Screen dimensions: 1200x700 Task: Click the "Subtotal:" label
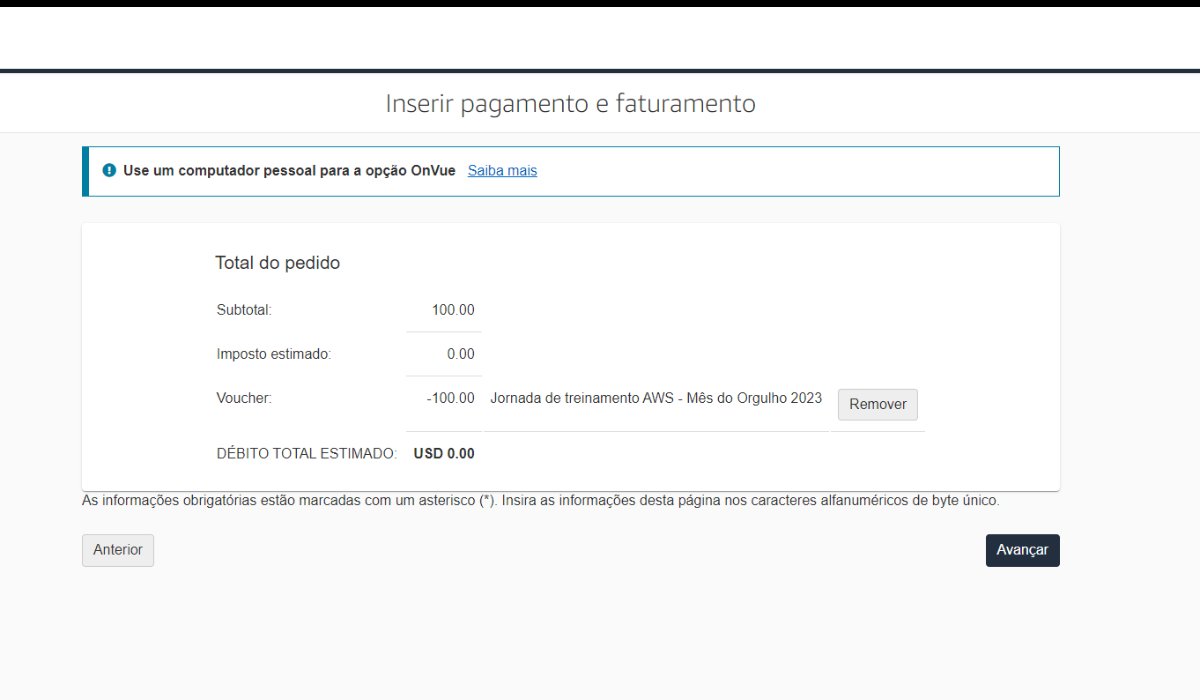point(244,310)
